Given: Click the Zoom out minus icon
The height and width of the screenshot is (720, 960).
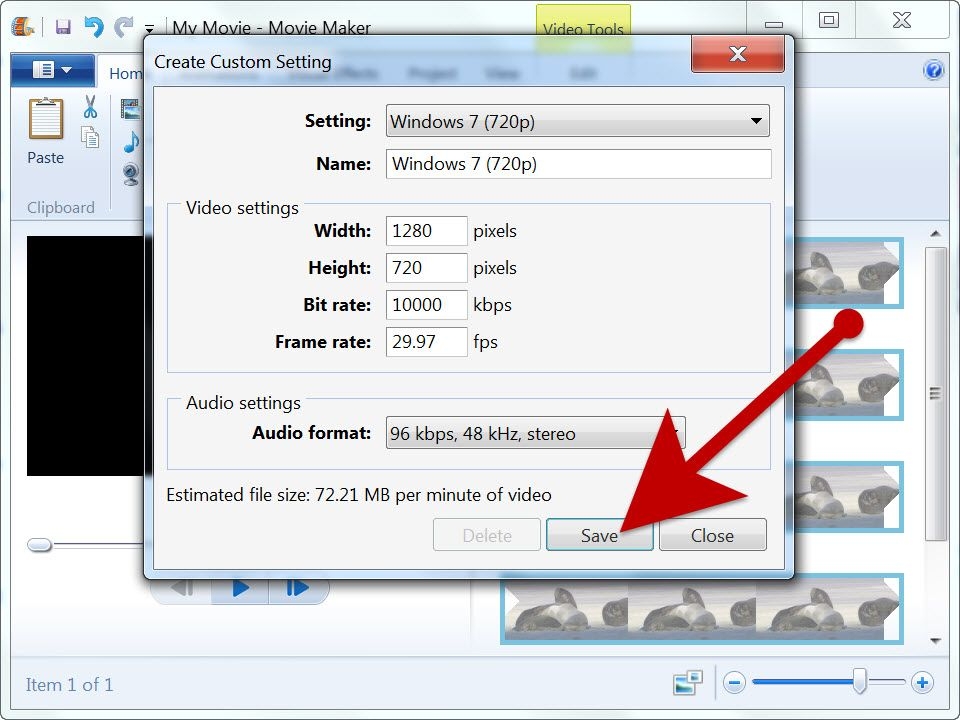Looking at the screenshot, I should pos(734,682).
